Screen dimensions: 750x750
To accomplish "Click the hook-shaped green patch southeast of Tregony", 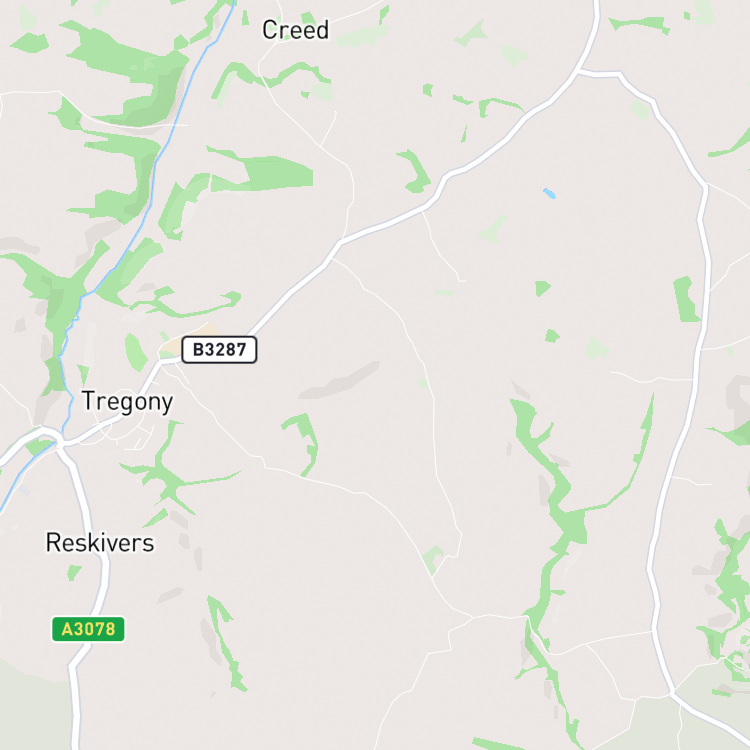I will [x=303, y=442].
